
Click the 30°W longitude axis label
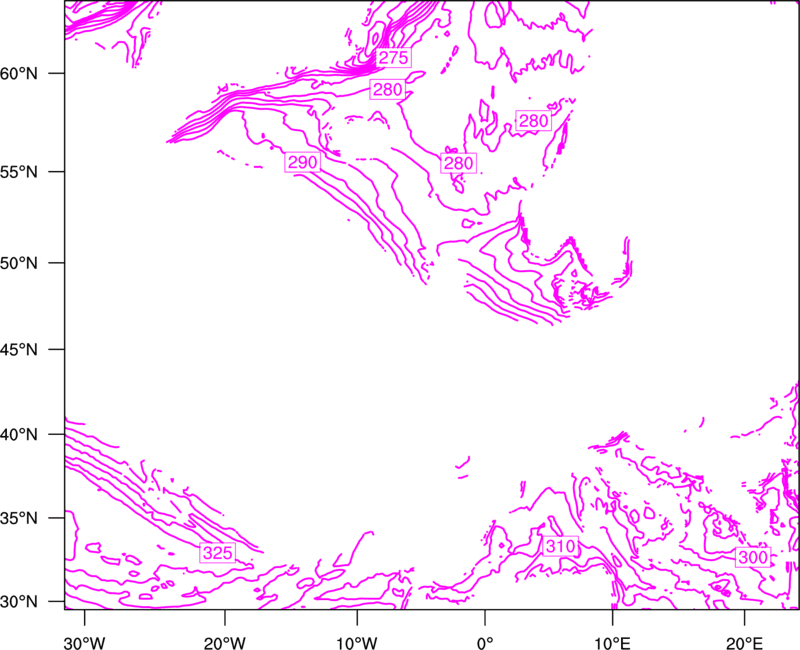tap(85, 643)
